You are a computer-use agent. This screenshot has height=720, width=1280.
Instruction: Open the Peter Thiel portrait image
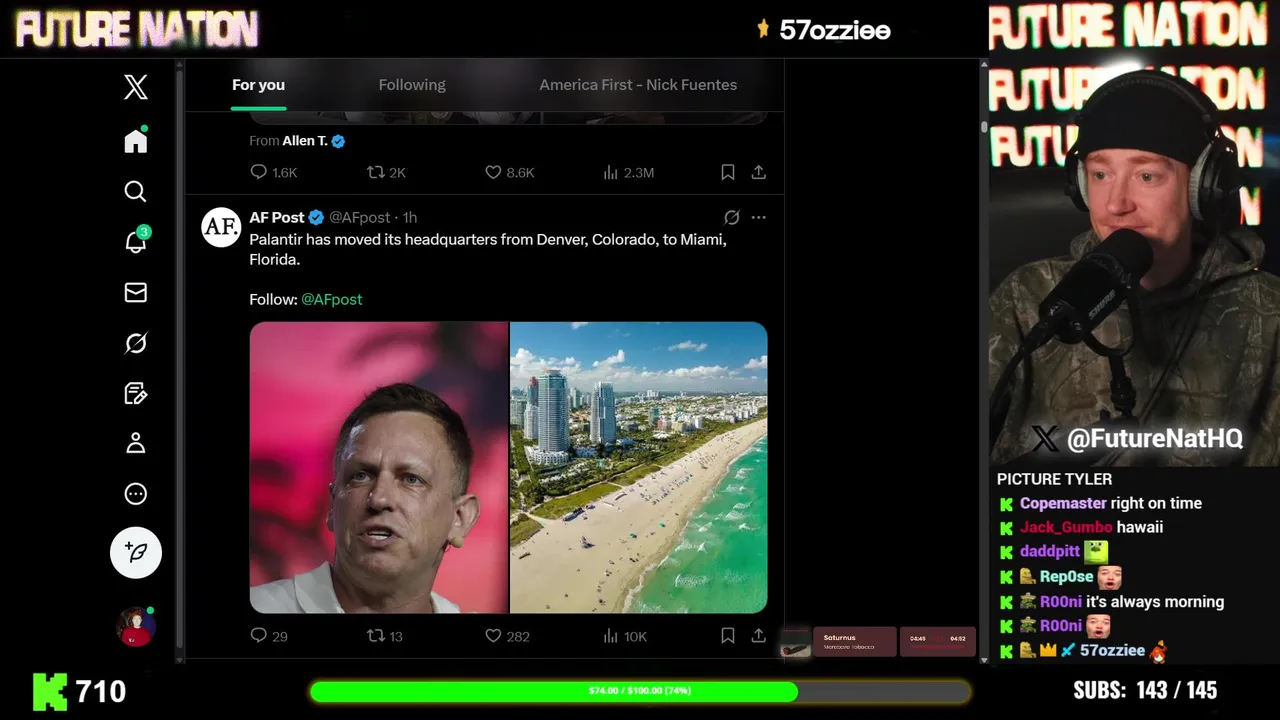click(x=379, y=467)
